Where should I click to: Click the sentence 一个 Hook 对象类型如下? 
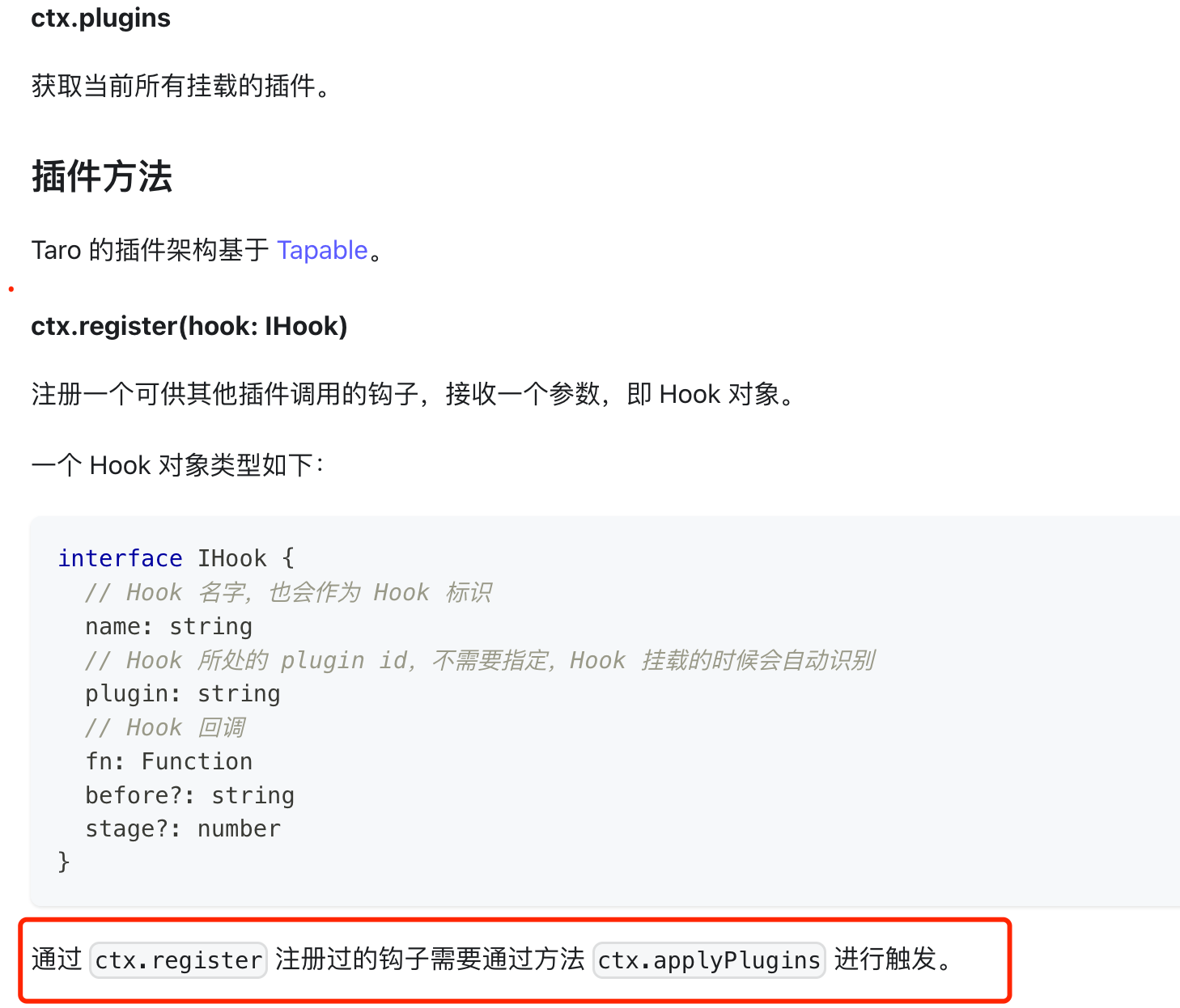point(178,465)
